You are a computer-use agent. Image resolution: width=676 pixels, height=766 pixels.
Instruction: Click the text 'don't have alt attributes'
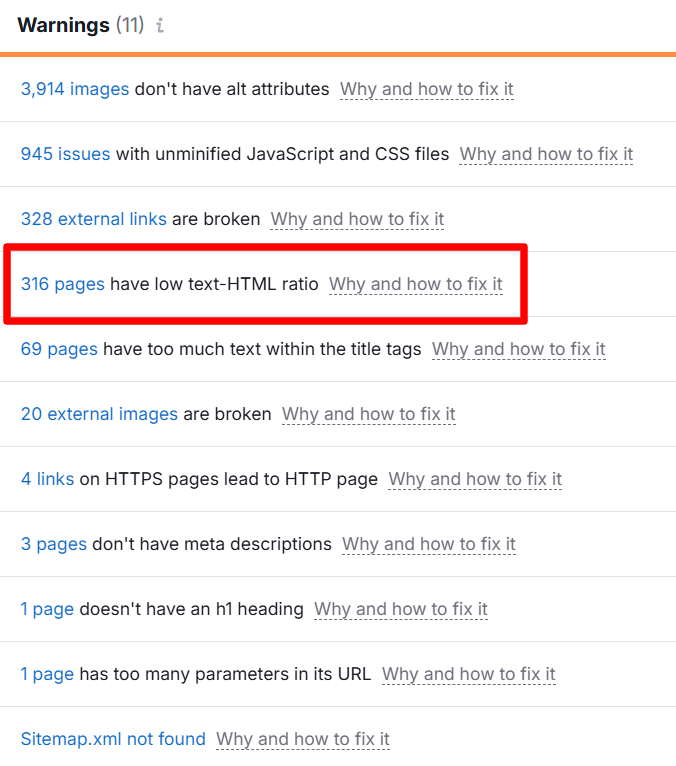[232, 89]
